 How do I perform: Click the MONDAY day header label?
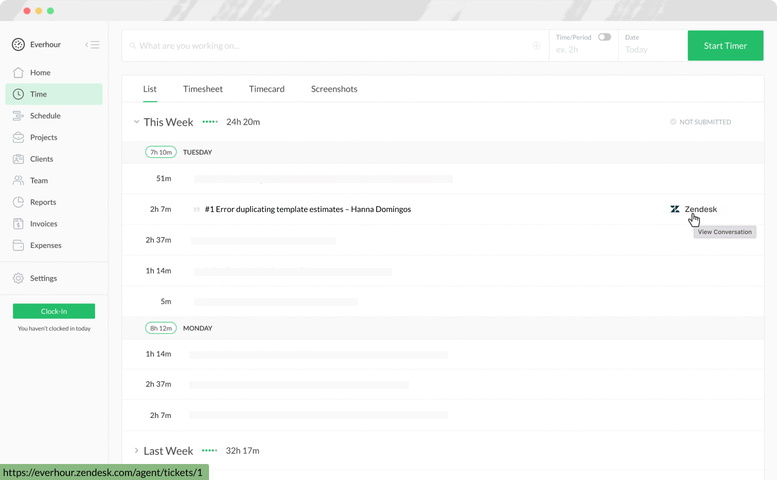pos(197,328)
